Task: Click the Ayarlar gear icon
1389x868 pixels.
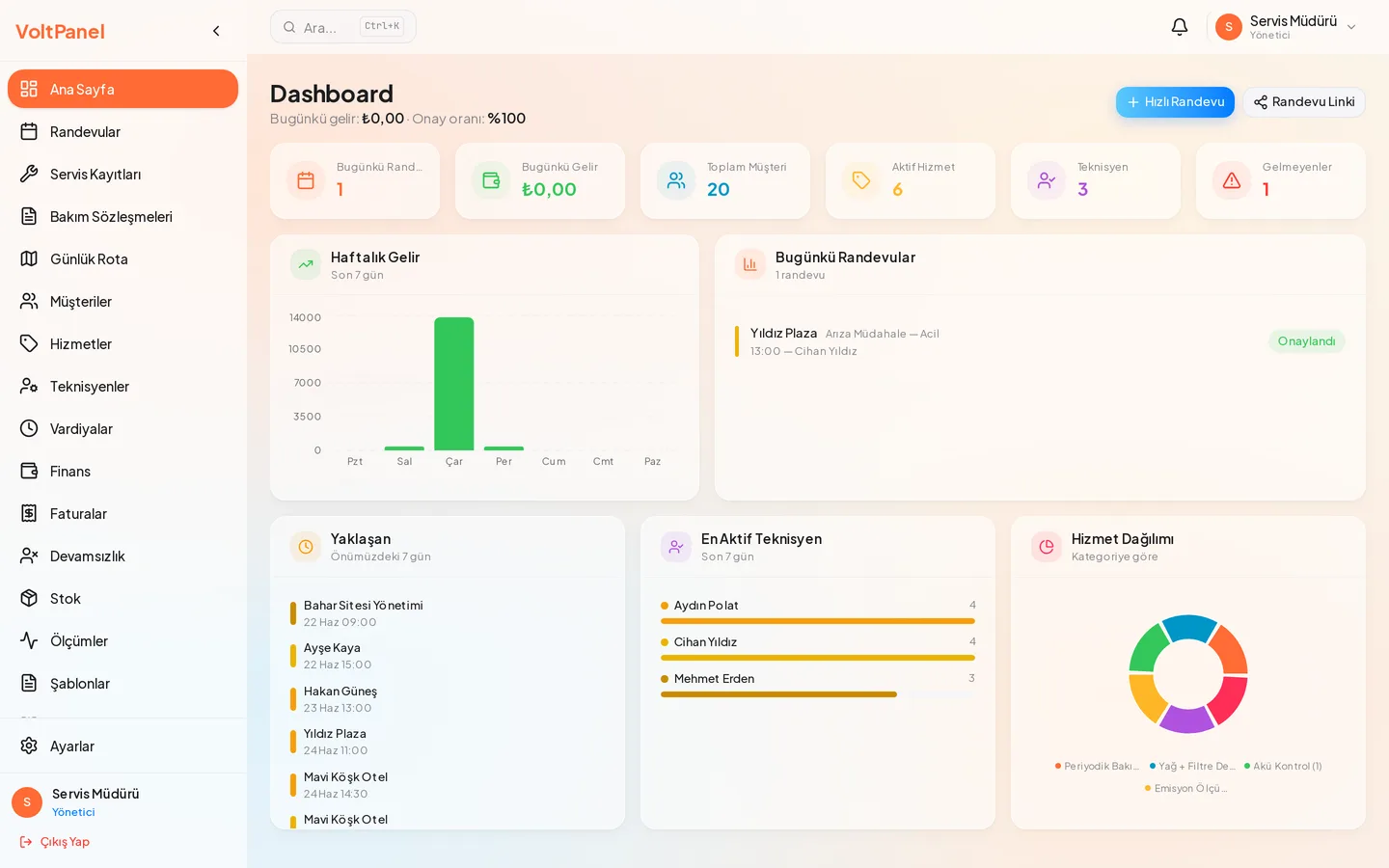Action: [29, 746]
